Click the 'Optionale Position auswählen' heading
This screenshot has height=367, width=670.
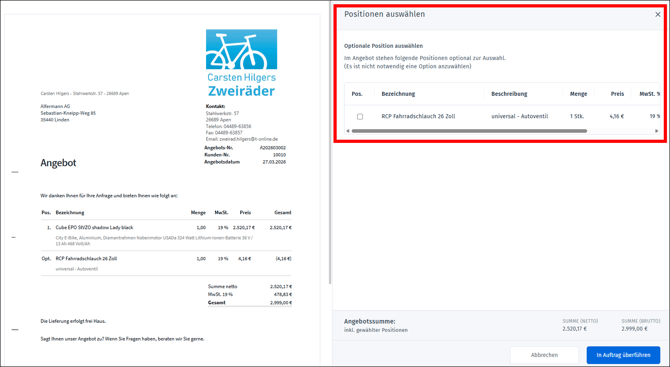383,46
